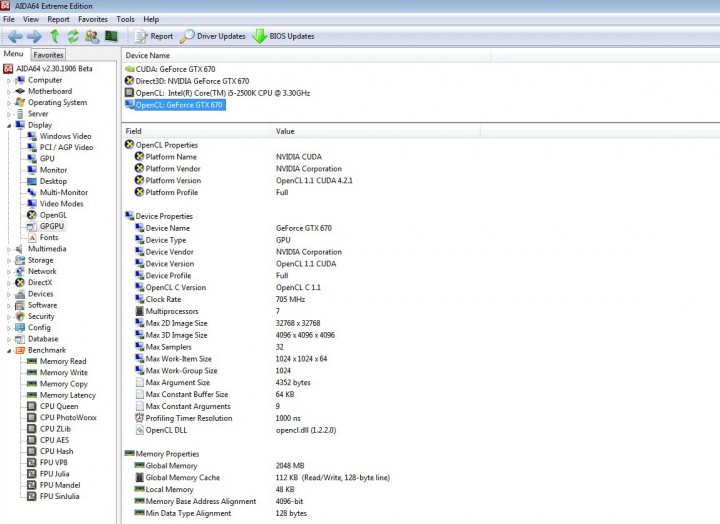Click the green Up arrow toolbar icon

pos(55,36)
